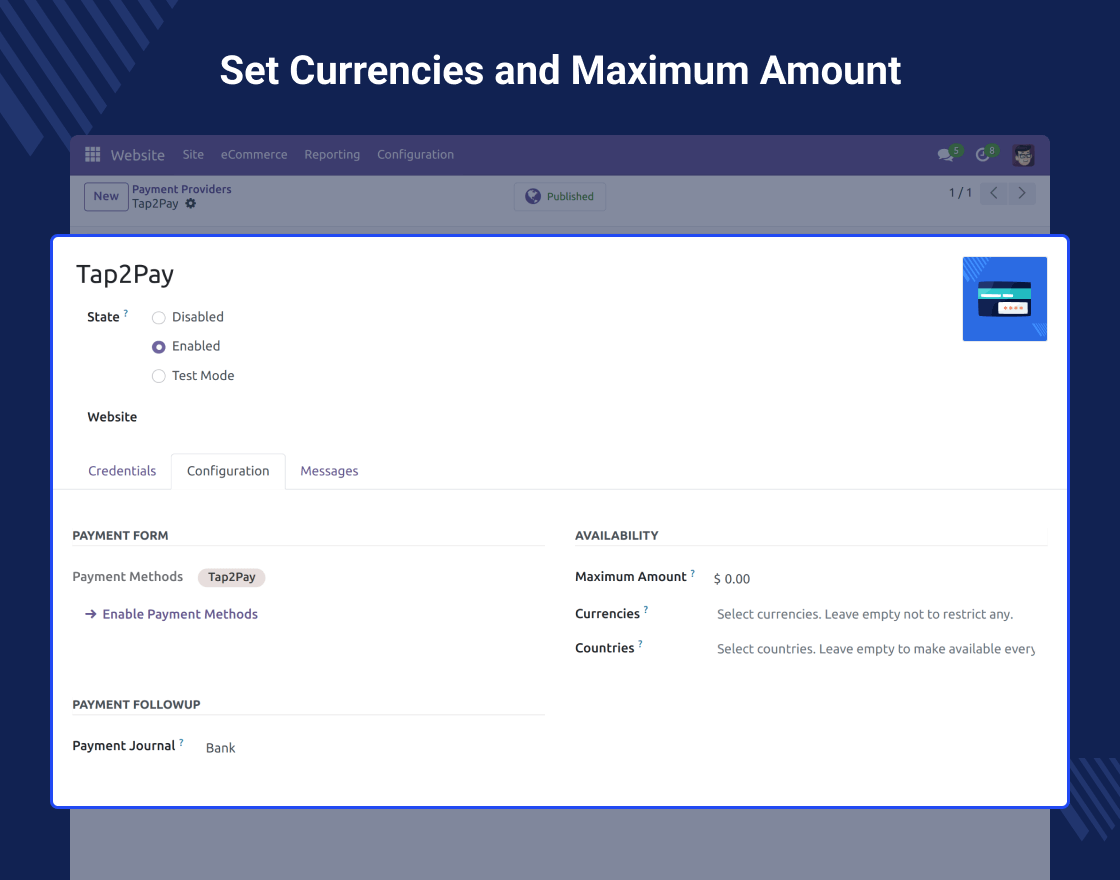The width and height of the screenshot is (1120, 880).
Task: Click Enable Payment Methods link
Action: pos(180,614)
